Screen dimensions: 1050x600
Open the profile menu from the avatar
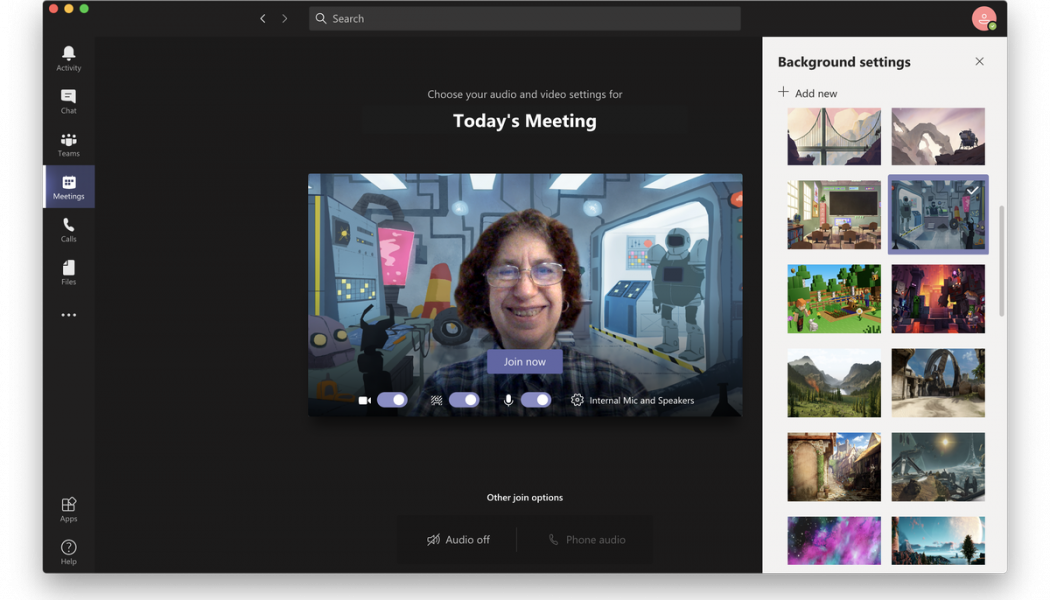pyautogui.click(x=983, y=18)
